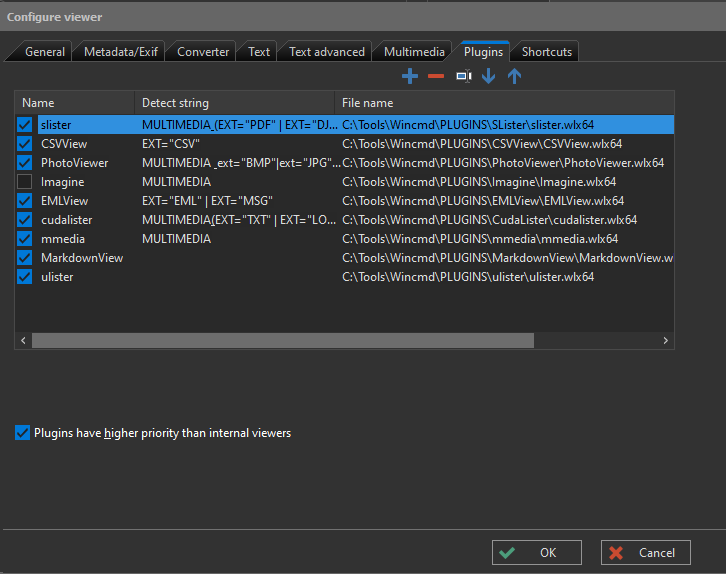The width and height of the screenshot is (726, 574).
Task: Click the EXT="CSV" detect string cell
Action: point(171,144)
